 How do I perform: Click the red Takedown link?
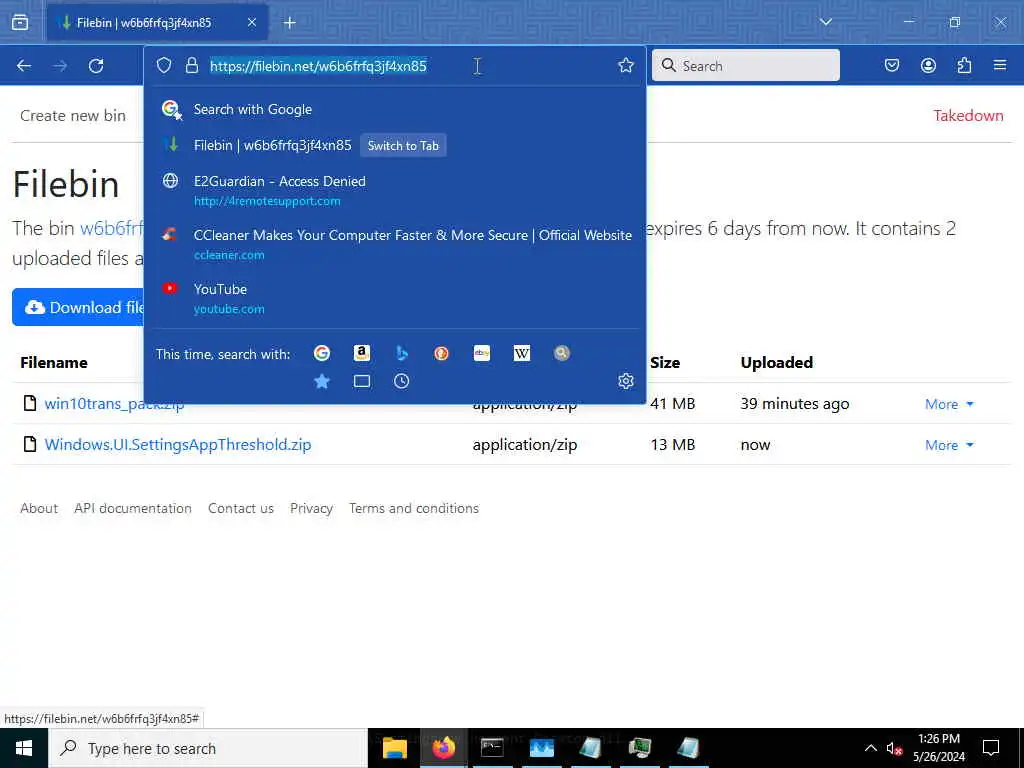[968, 116]
